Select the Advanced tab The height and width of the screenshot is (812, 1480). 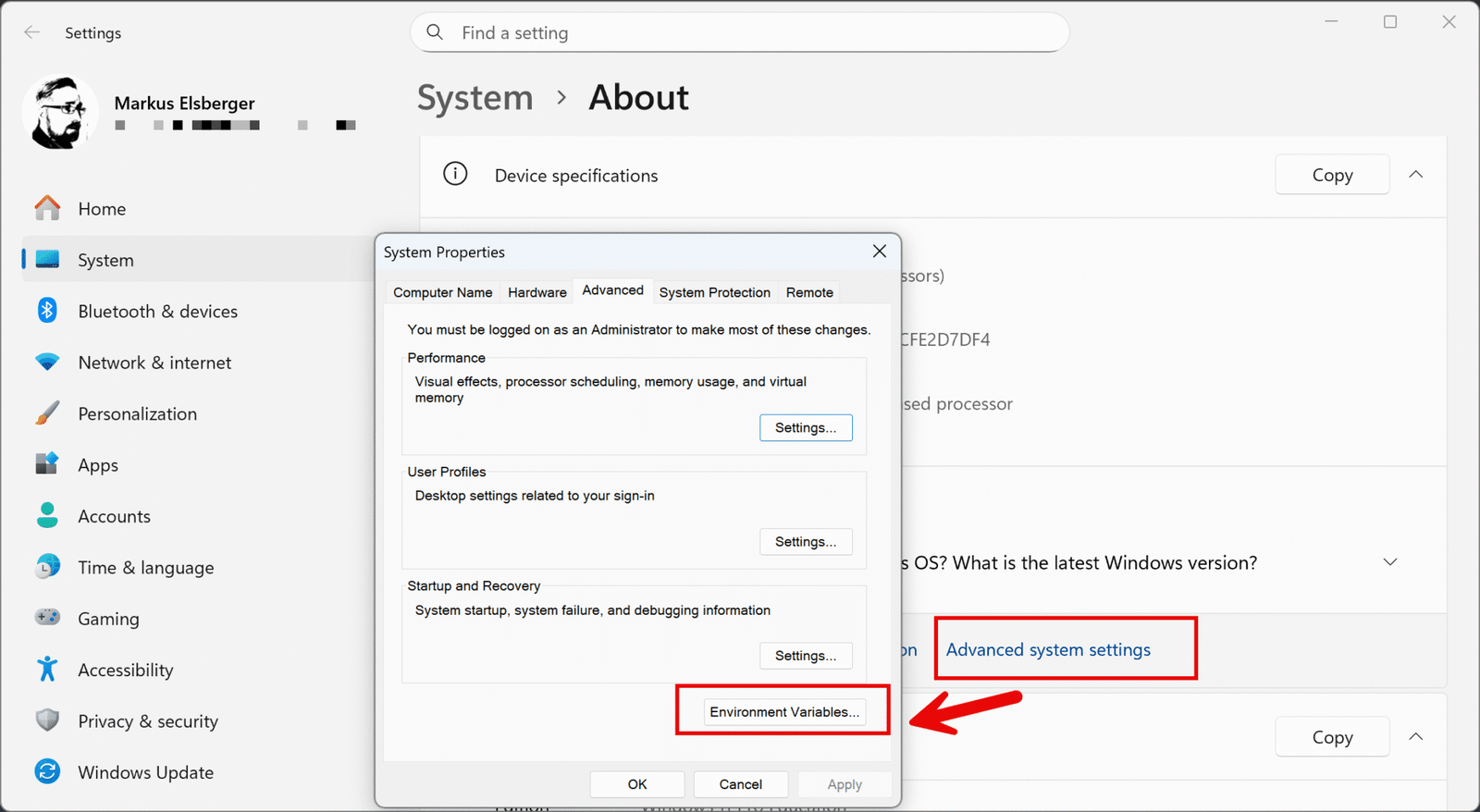click(613, 290)
